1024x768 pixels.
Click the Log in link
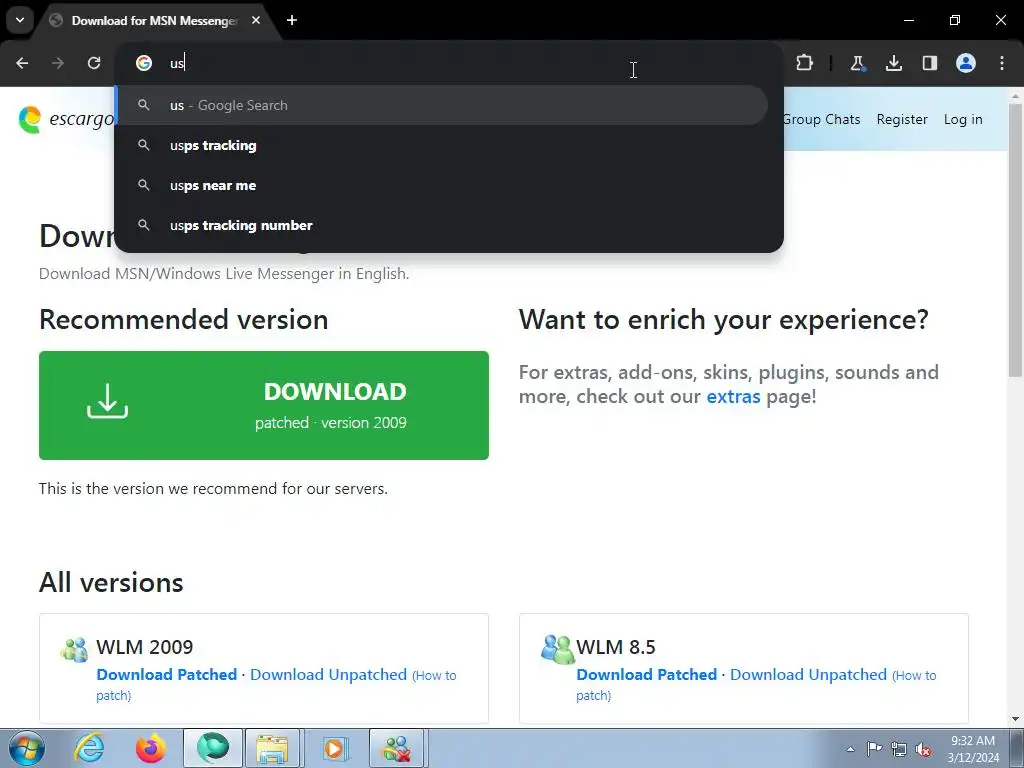point(963,120)
